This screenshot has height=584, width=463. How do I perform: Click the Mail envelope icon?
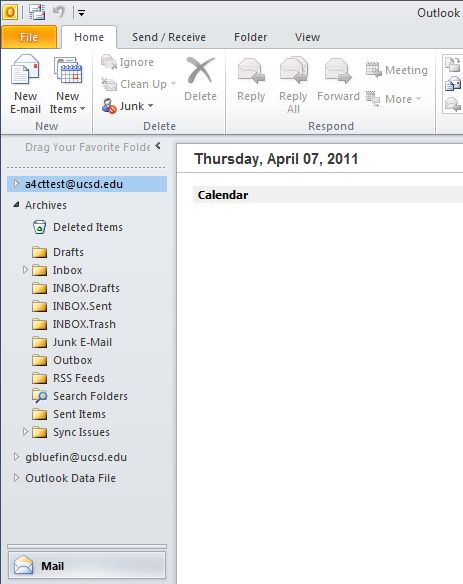tap(23, 565)
